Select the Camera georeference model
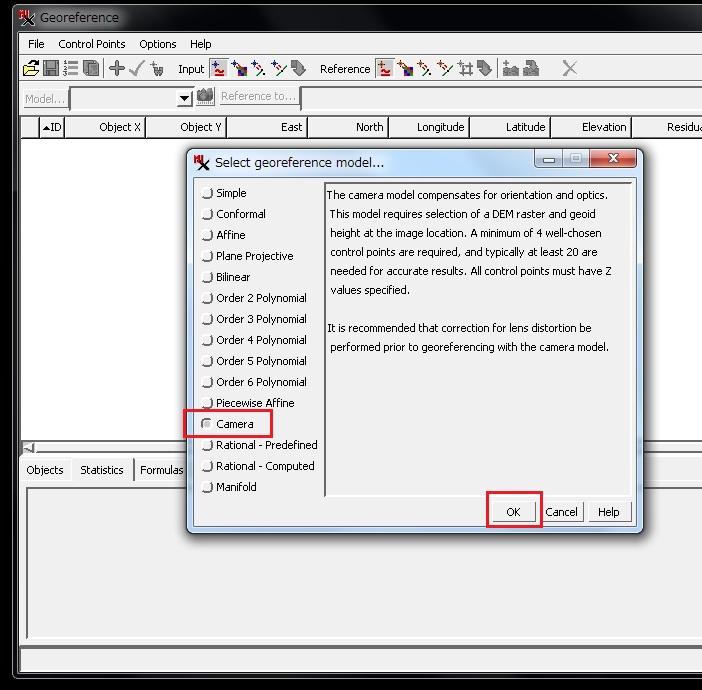 [207, 424]
